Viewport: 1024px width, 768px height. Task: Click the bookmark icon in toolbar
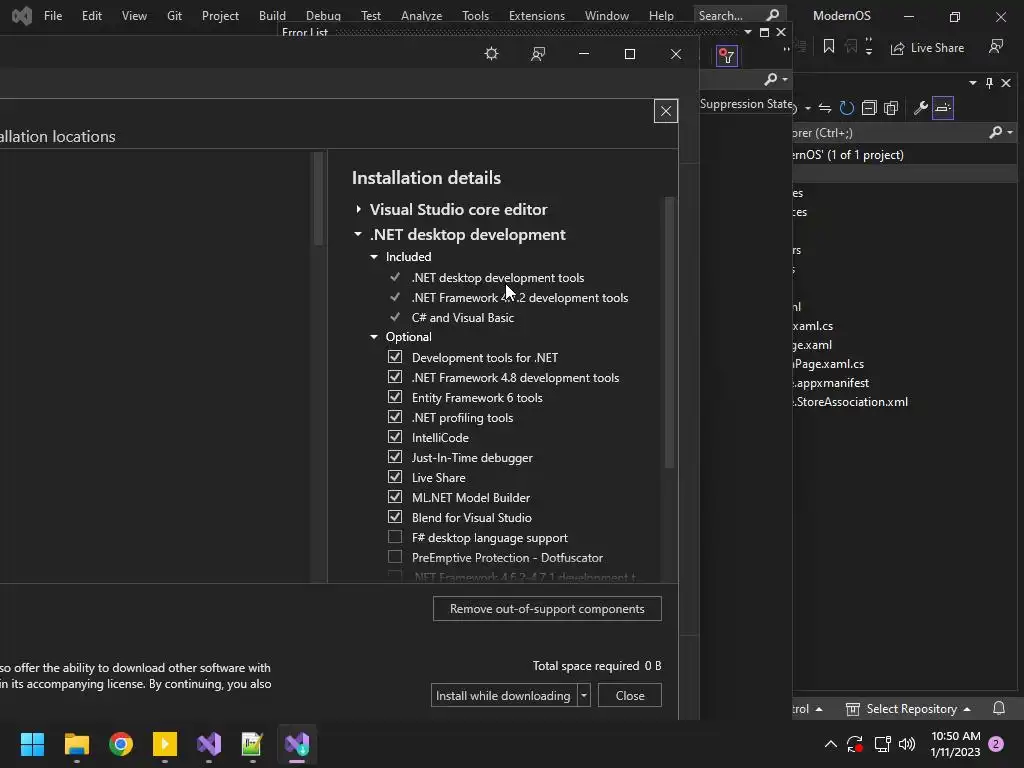pyautogui.click(x=829, y=46)
